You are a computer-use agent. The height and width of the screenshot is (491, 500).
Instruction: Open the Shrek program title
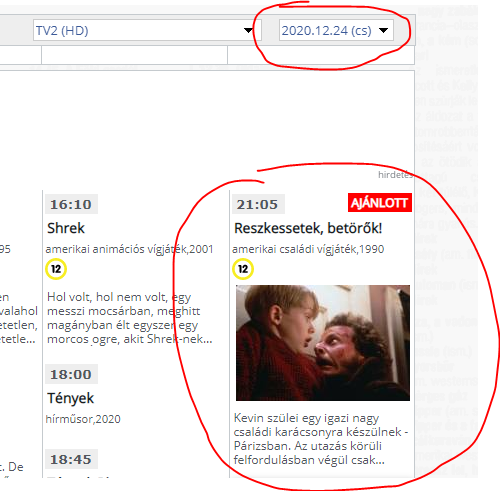tap(66, 228)
